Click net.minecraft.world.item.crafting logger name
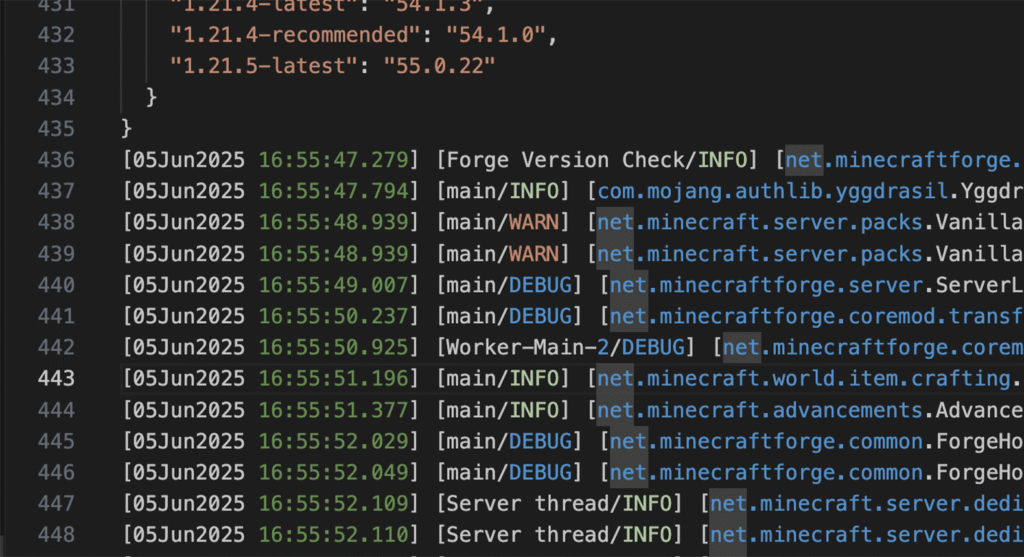Viewport: 1024px width, 557px height. tap(804, 379)
